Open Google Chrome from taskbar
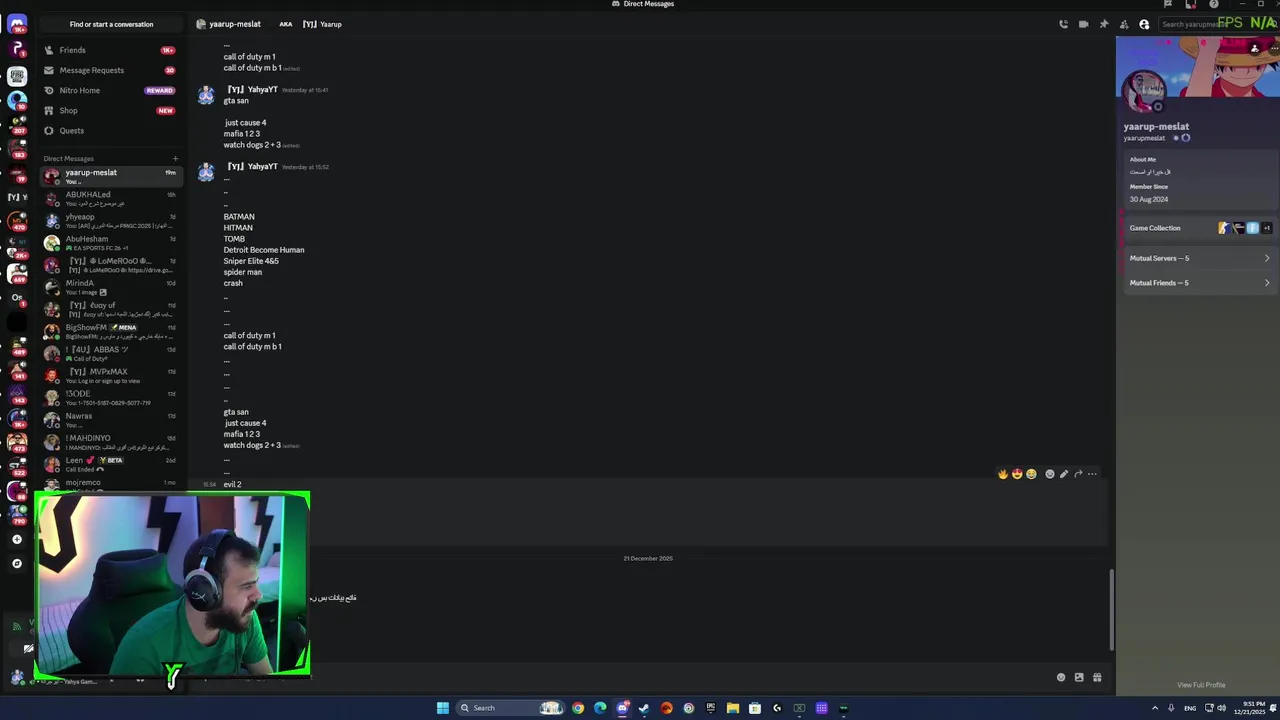 [578, 708]
